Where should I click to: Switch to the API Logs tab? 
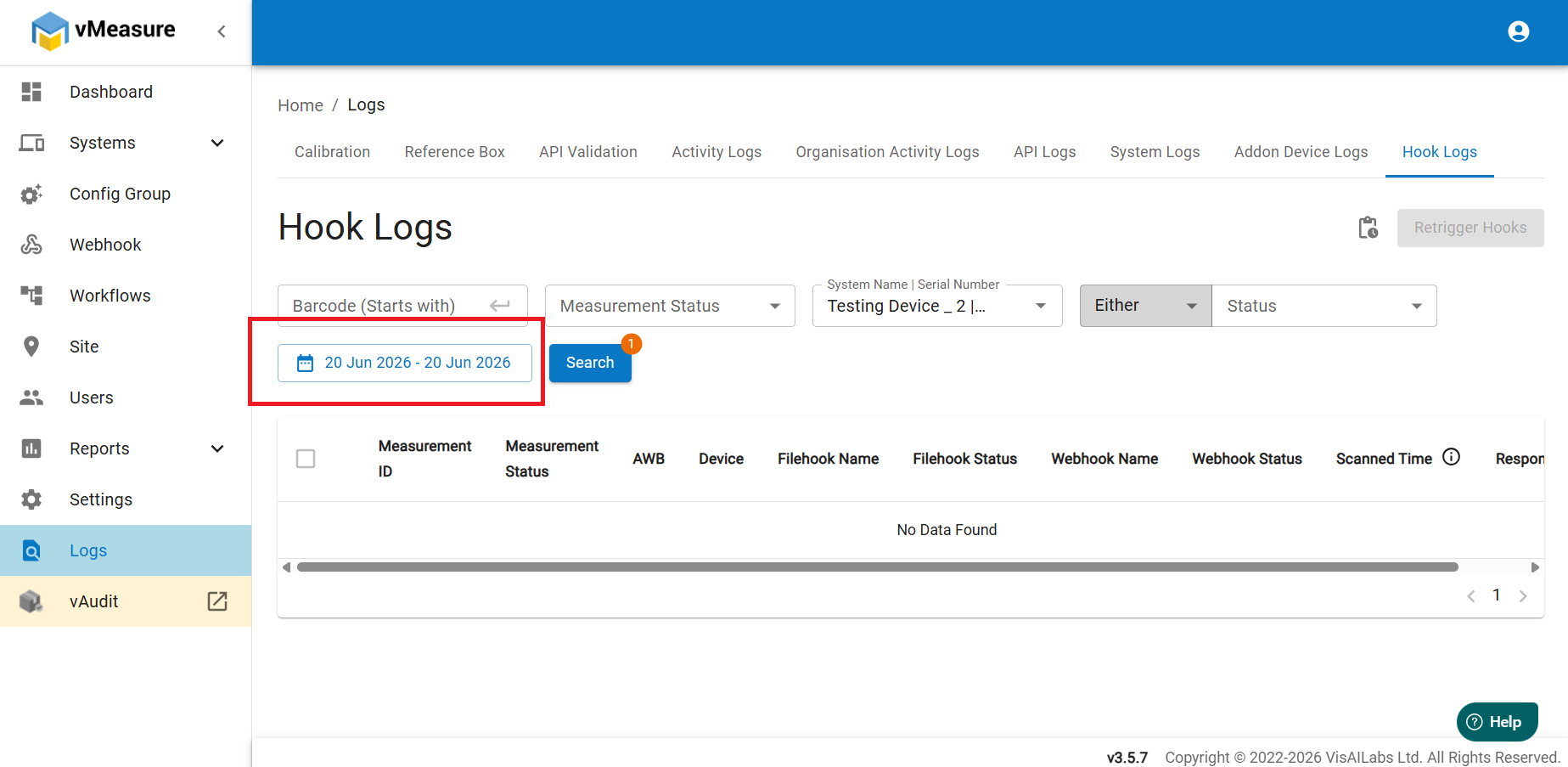[x=1044, y=152]
